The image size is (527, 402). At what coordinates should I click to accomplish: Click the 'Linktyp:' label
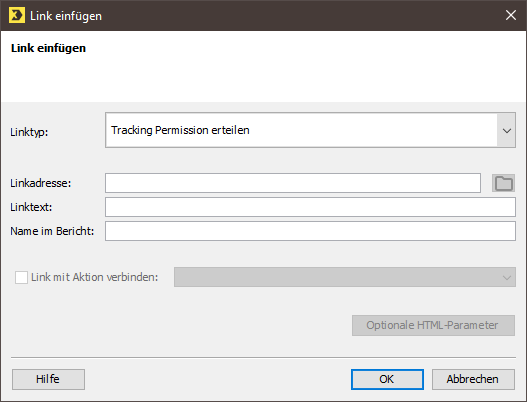(x=29, y=132)
